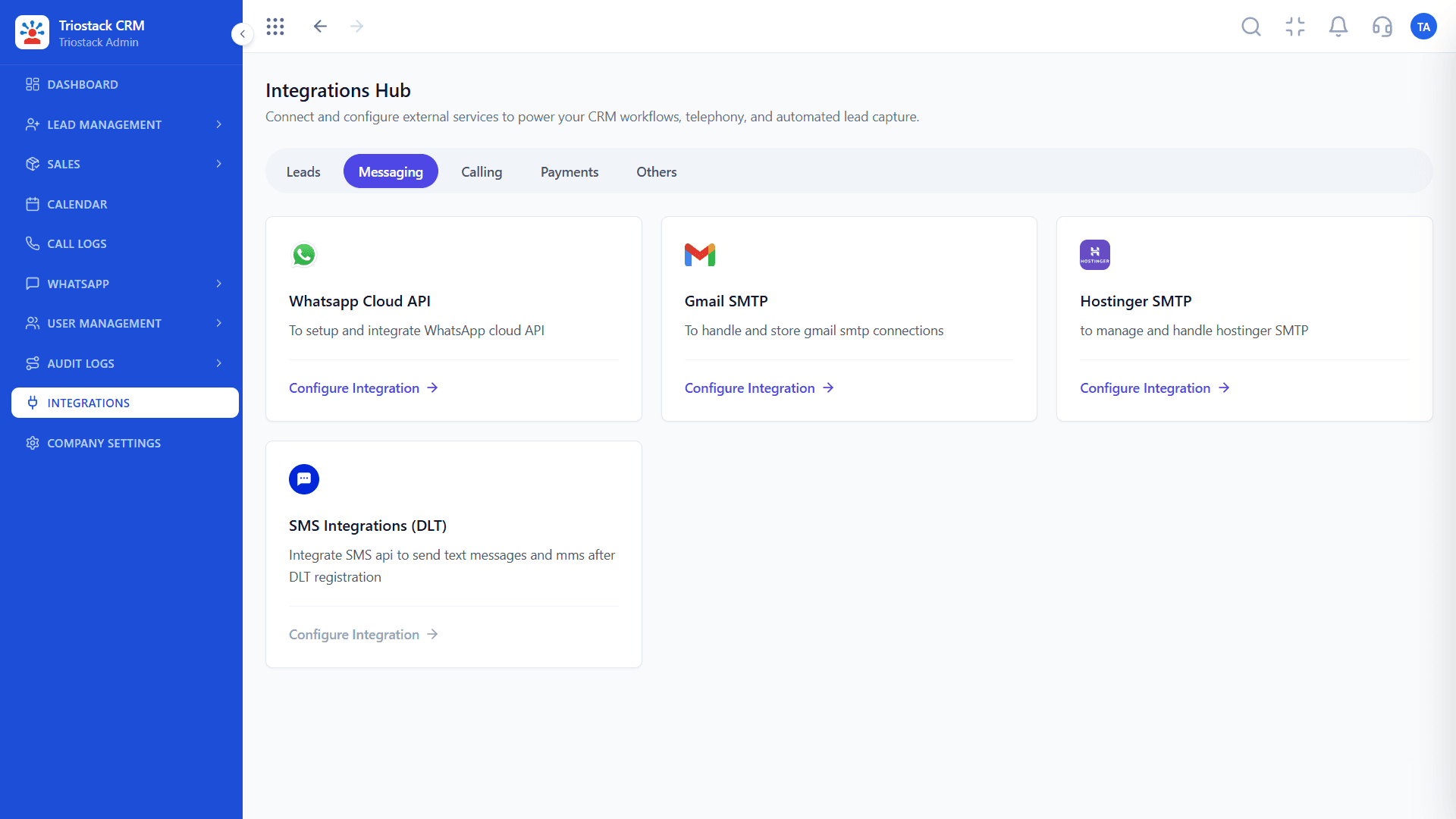
Task: Click the WhatsApp chat bubble sidebar icon
Action: click(x=33, y=284)
